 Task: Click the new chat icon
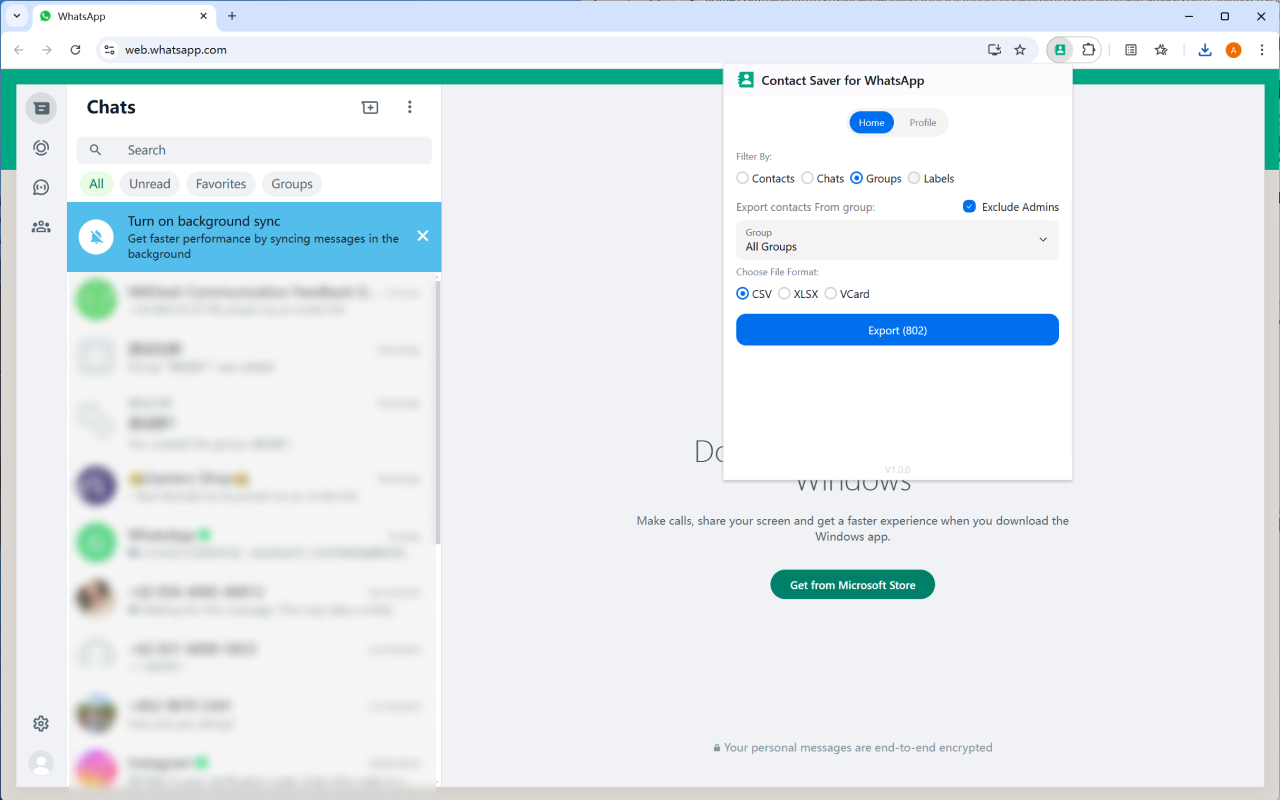coord(370,107)
